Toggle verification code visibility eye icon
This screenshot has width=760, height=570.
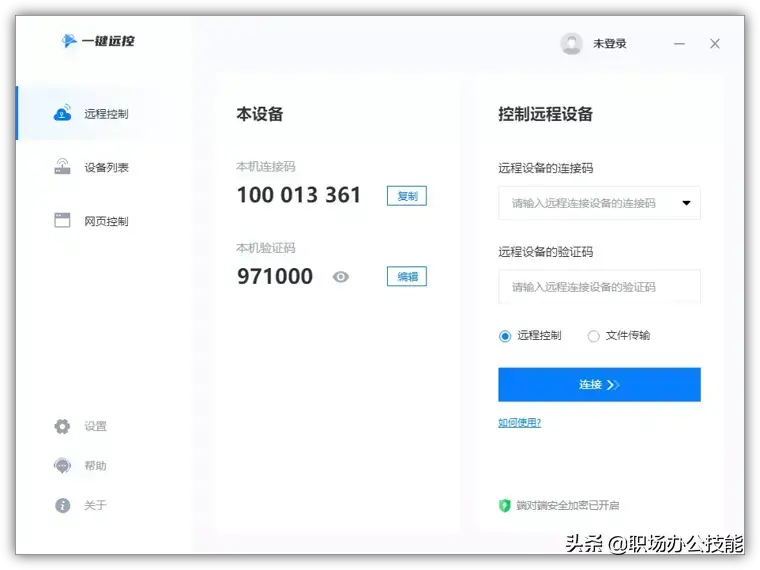pos(341,277)
